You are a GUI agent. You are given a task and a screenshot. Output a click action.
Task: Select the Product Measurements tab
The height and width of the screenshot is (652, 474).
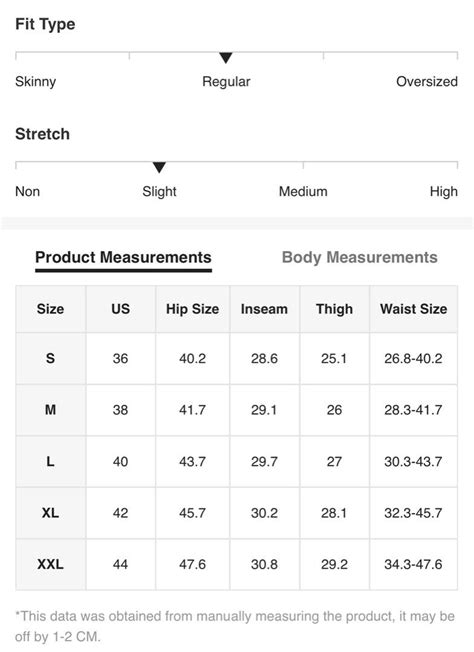pyautogui.click(x=123, y=257)
